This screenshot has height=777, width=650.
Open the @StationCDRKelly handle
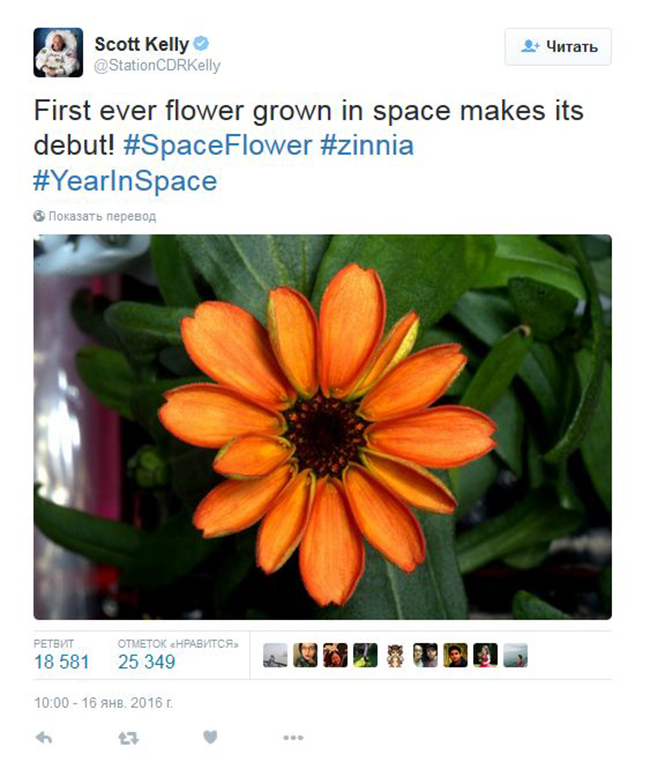click(157, 66)
